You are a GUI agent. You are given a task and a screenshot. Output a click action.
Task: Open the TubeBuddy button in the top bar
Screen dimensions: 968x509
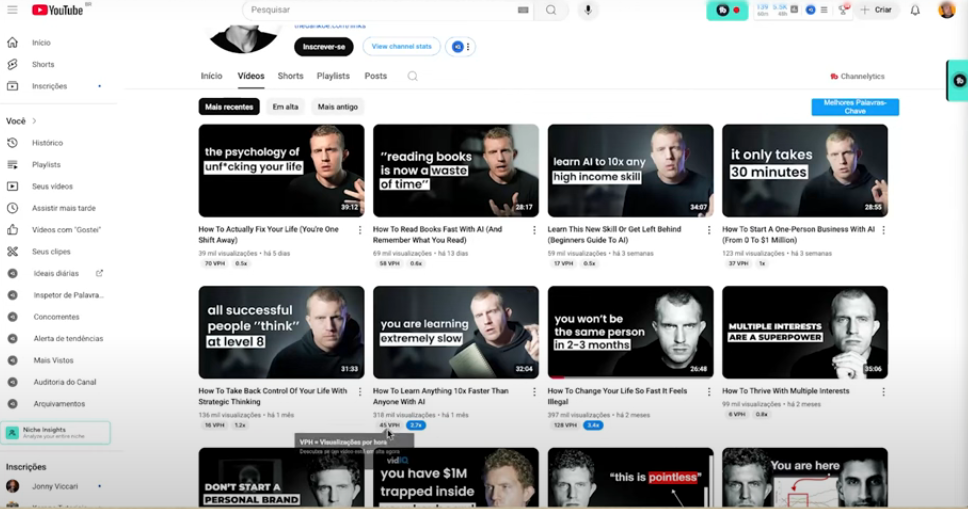pyautogui.click(x=727, y=10)
